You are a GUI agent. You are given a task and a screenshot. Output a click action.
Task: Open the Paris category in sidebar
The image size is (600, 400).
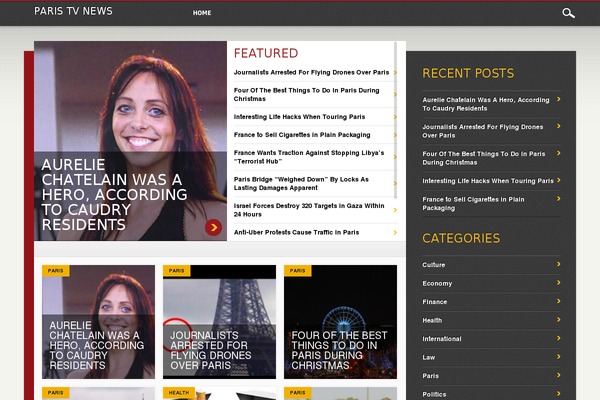tap(430, 376)
